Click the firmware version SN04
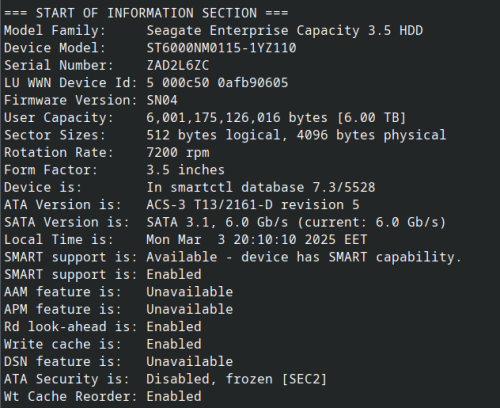The image size is (500, 408). 162,100
